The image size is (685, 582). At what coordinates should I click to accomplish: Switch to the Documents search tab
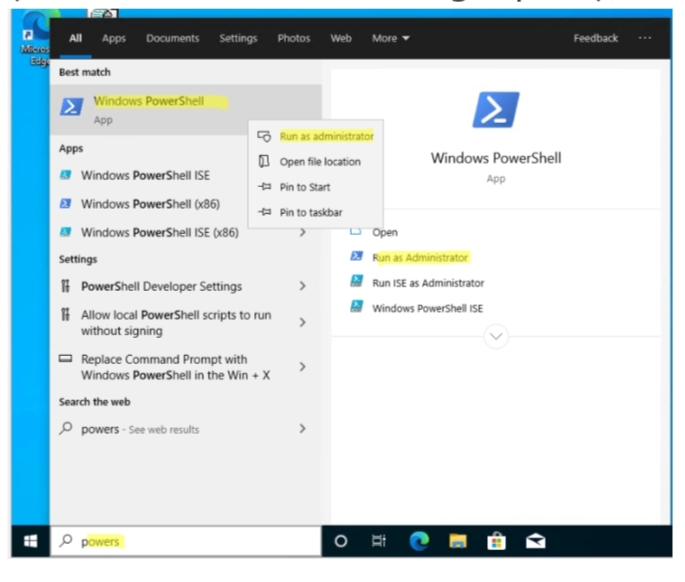tap(173, 38)
